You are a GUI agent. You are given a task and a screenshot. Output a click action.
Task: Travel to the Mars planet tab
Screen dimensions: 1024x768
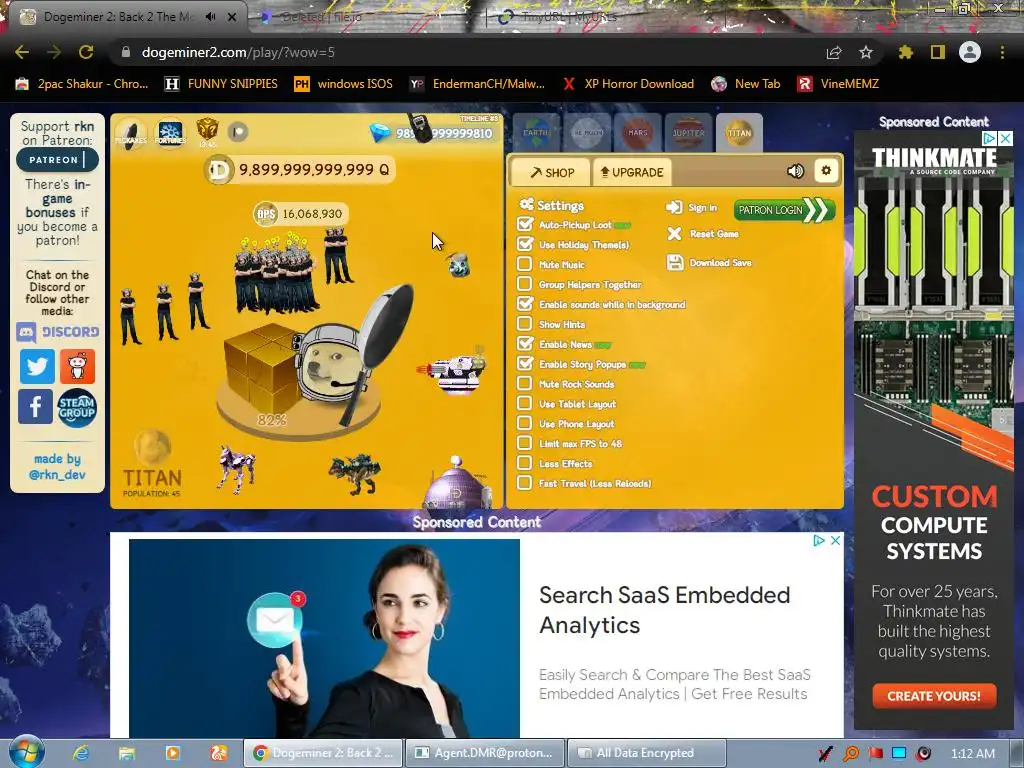coord(637,133)
